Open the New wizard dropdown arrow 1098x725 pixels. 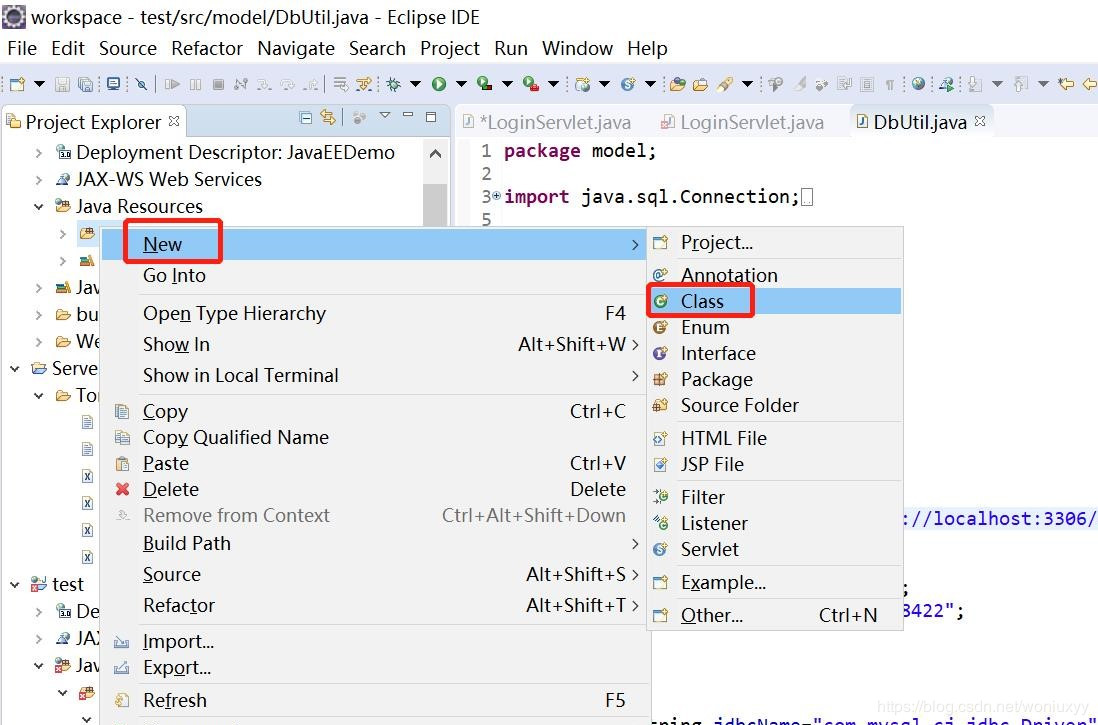(x=40, y=84)
